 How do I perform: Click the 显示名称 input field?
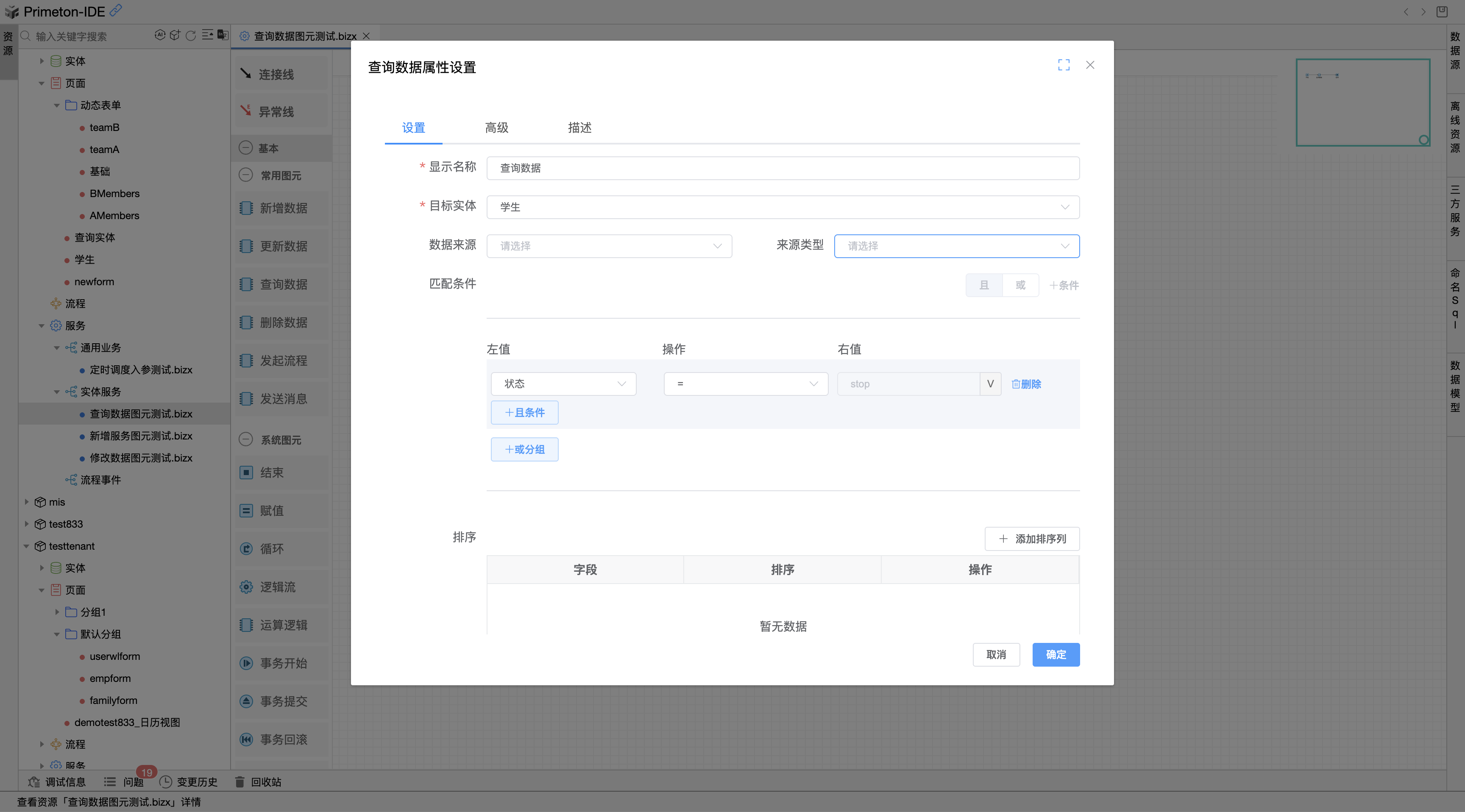click(x=783, y=168)
